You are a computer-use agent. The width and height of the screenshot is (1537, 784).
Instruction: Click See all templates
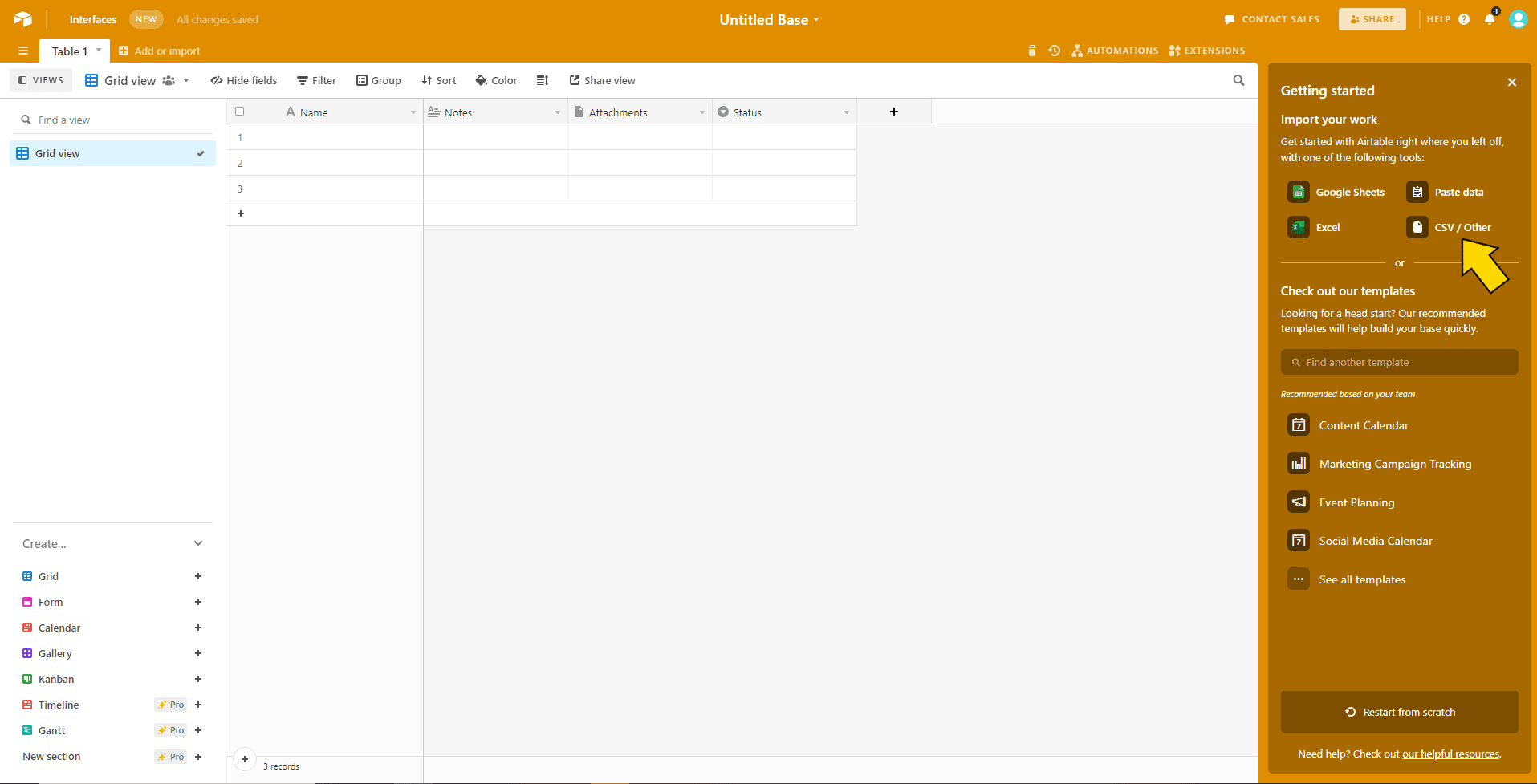click(x=1347, y=579)
